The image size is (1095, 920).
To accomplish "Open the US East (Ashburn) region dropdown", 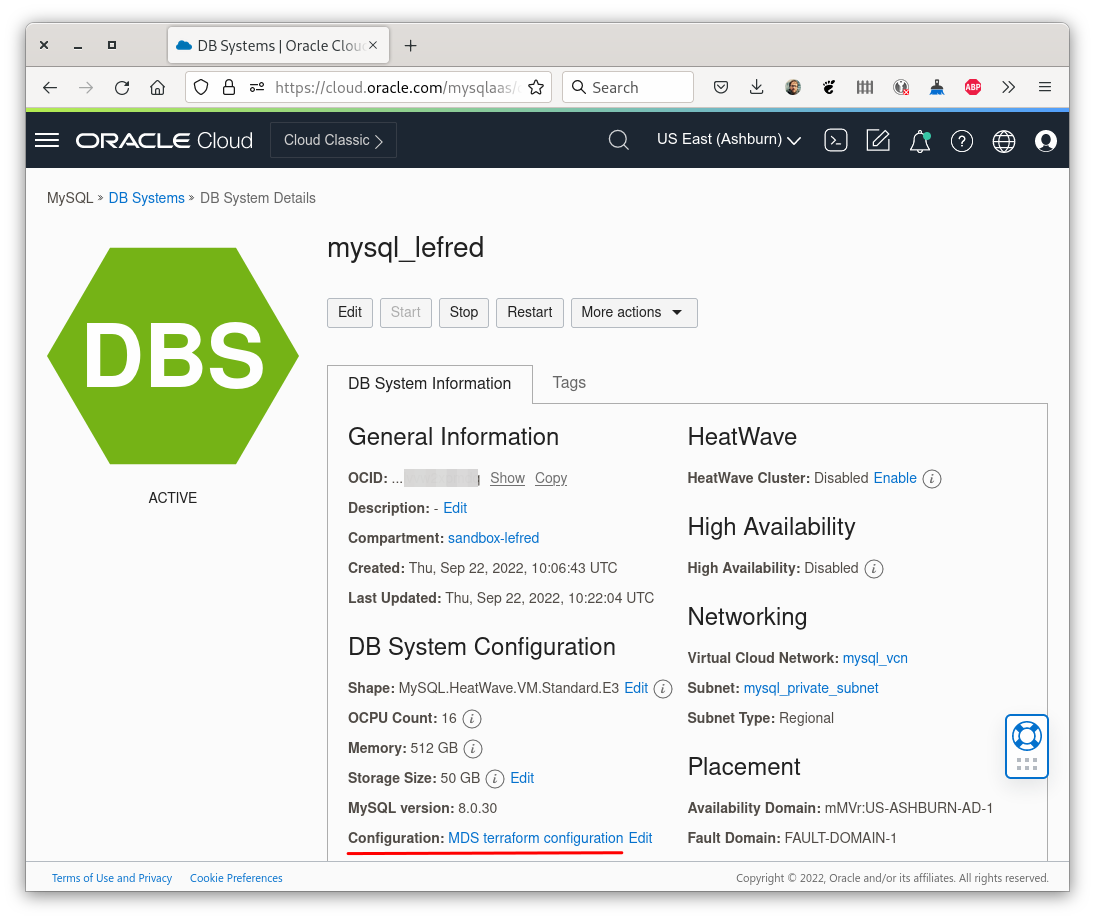I will point(728,140).
